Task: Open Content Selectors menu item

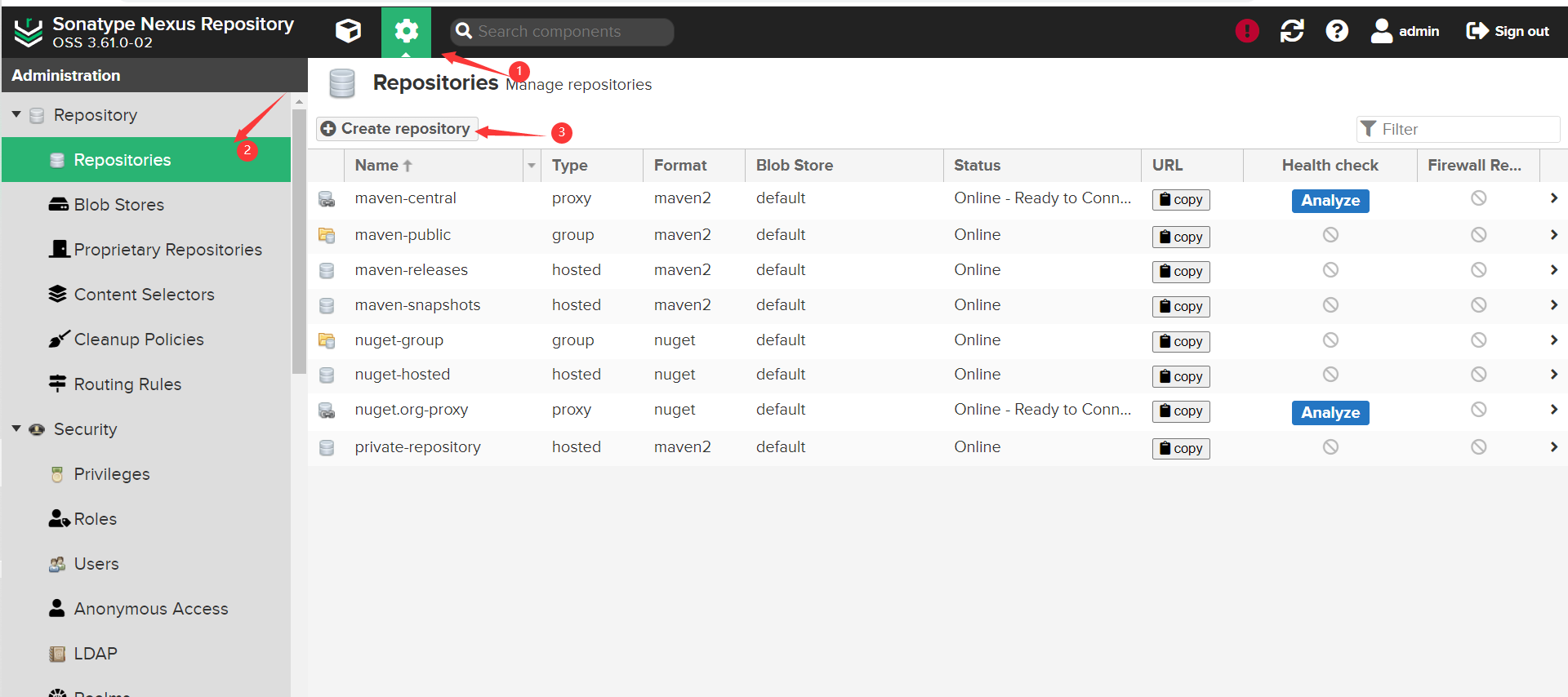Action: point(146,295)
